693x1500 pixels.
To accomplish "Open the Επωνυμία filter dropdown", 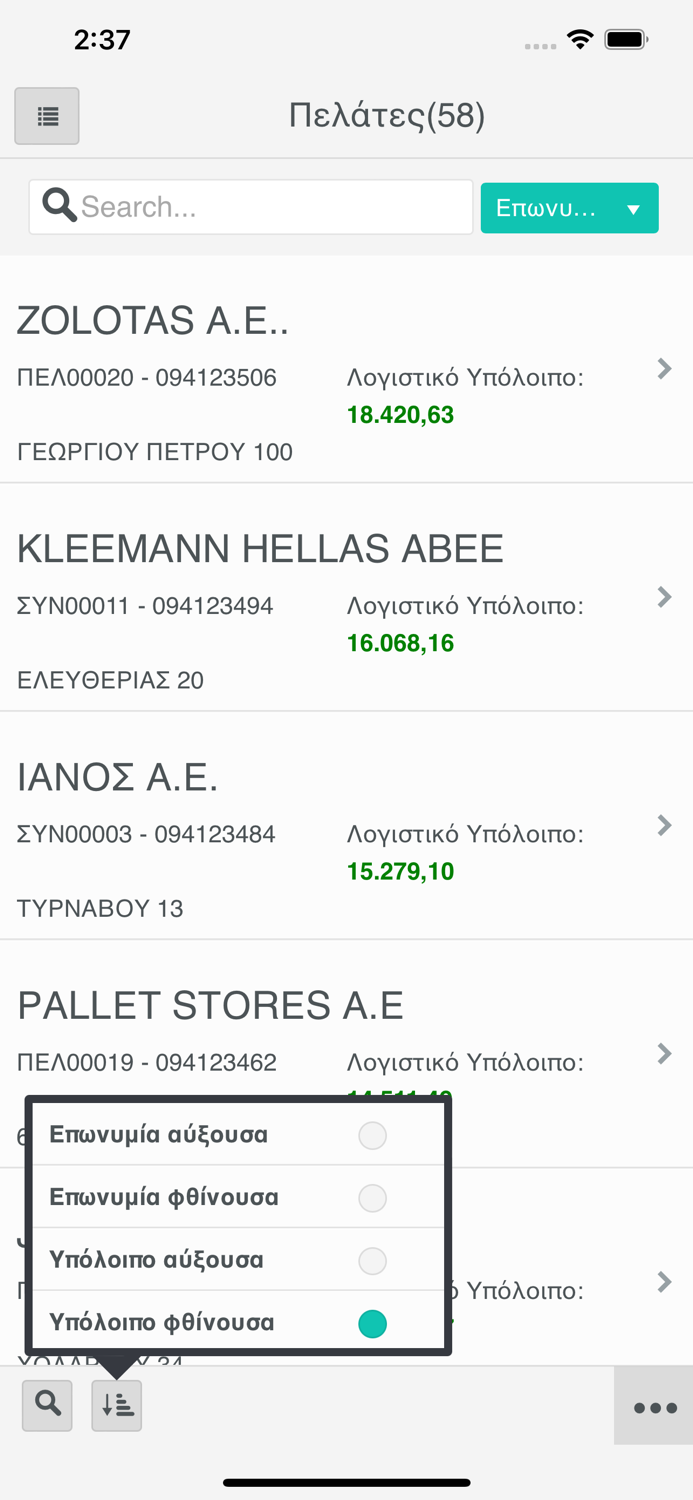I will coord(569,207).
